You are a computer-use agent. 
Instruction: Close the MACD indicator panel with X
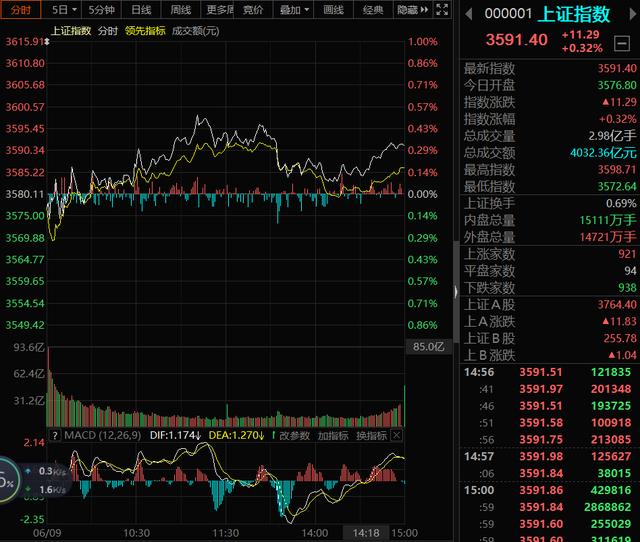coord(398,435)
